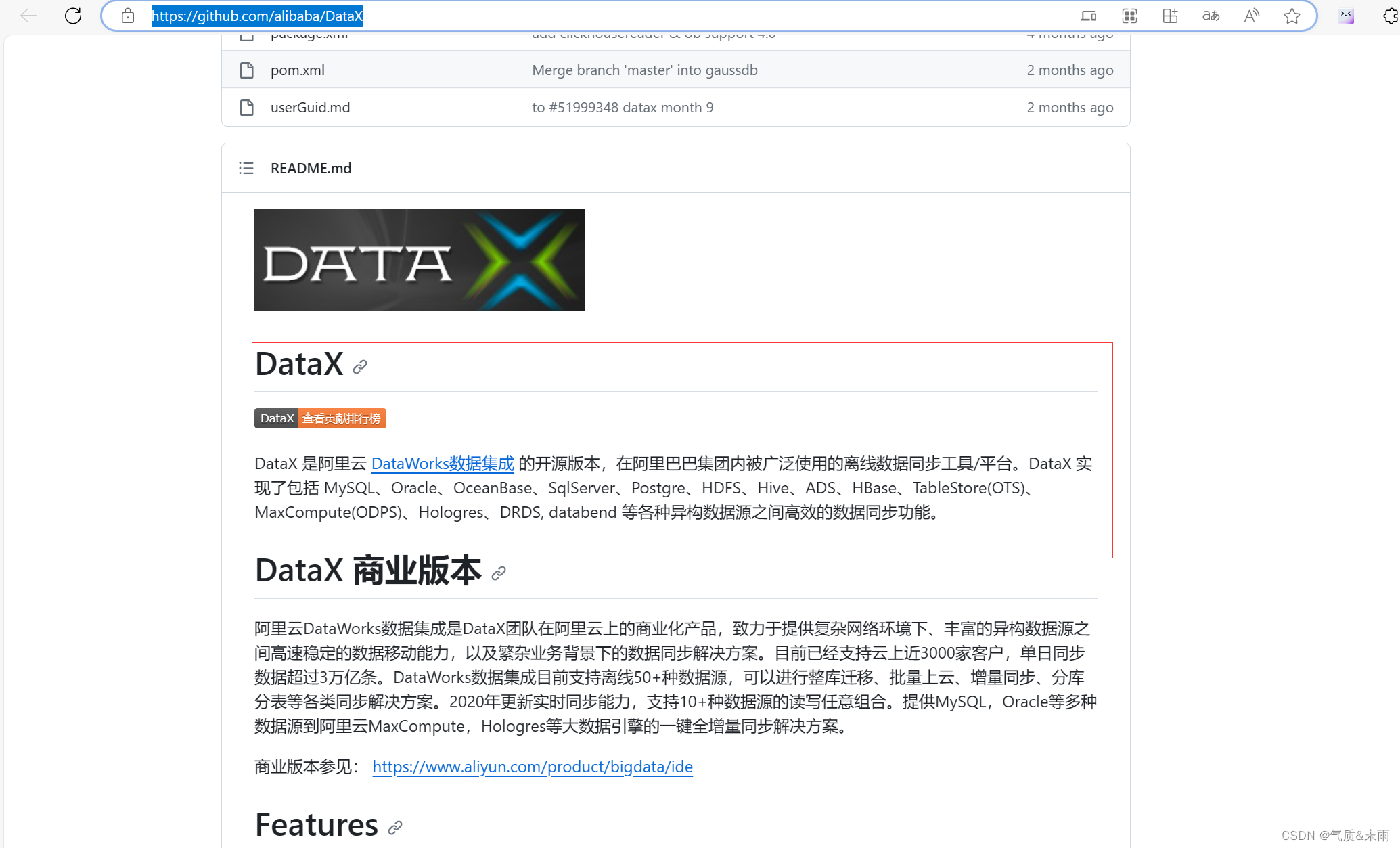
Task: Click the translate page icon
Action: click(1211, 16)
